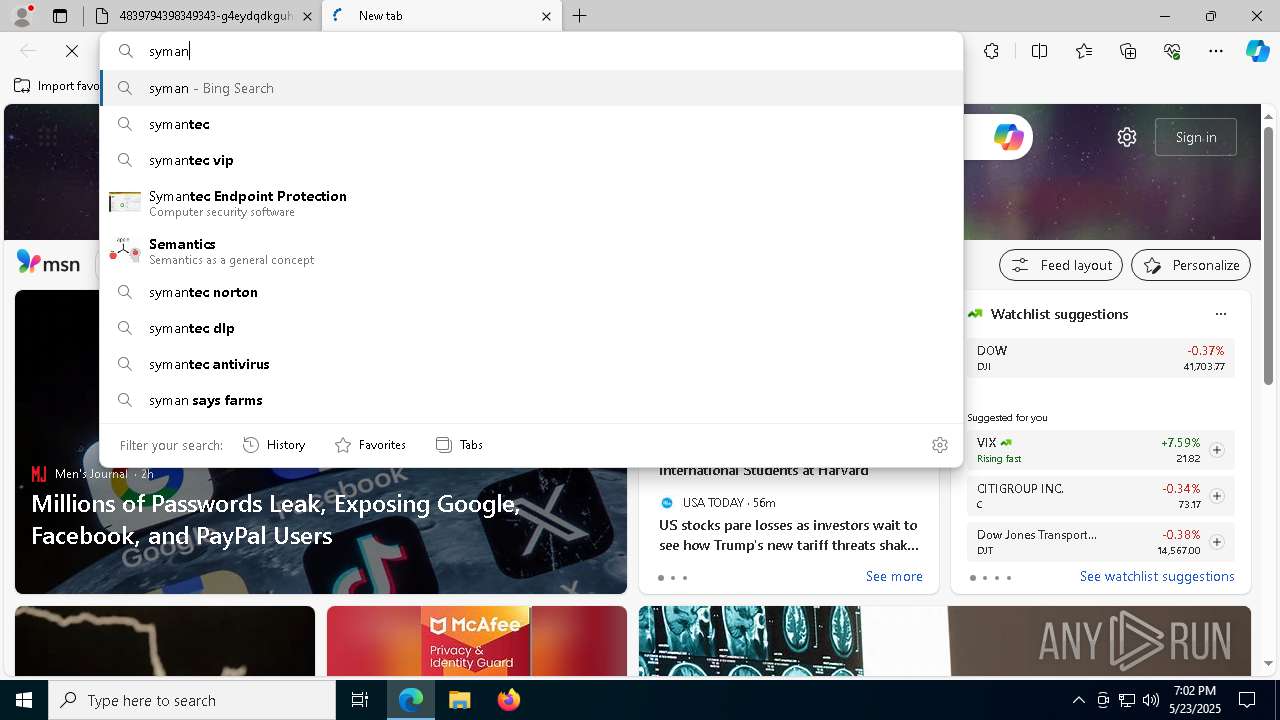
Task: Open Collections toolbar icon
Action: tap(1128, 51)
